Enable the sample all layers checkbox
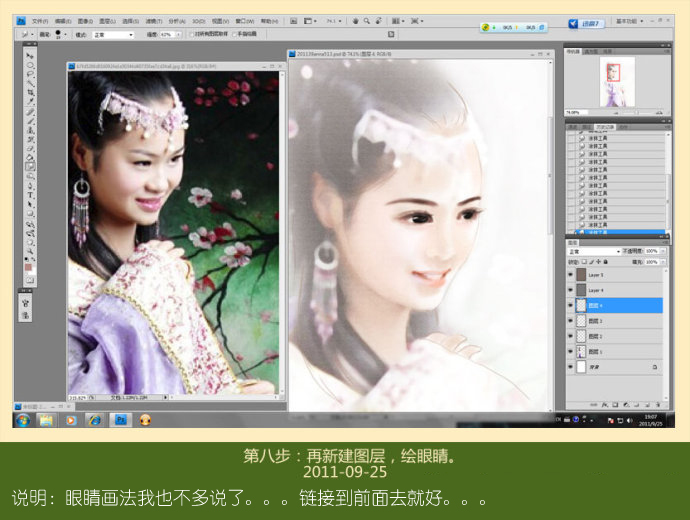 (192, 34)
